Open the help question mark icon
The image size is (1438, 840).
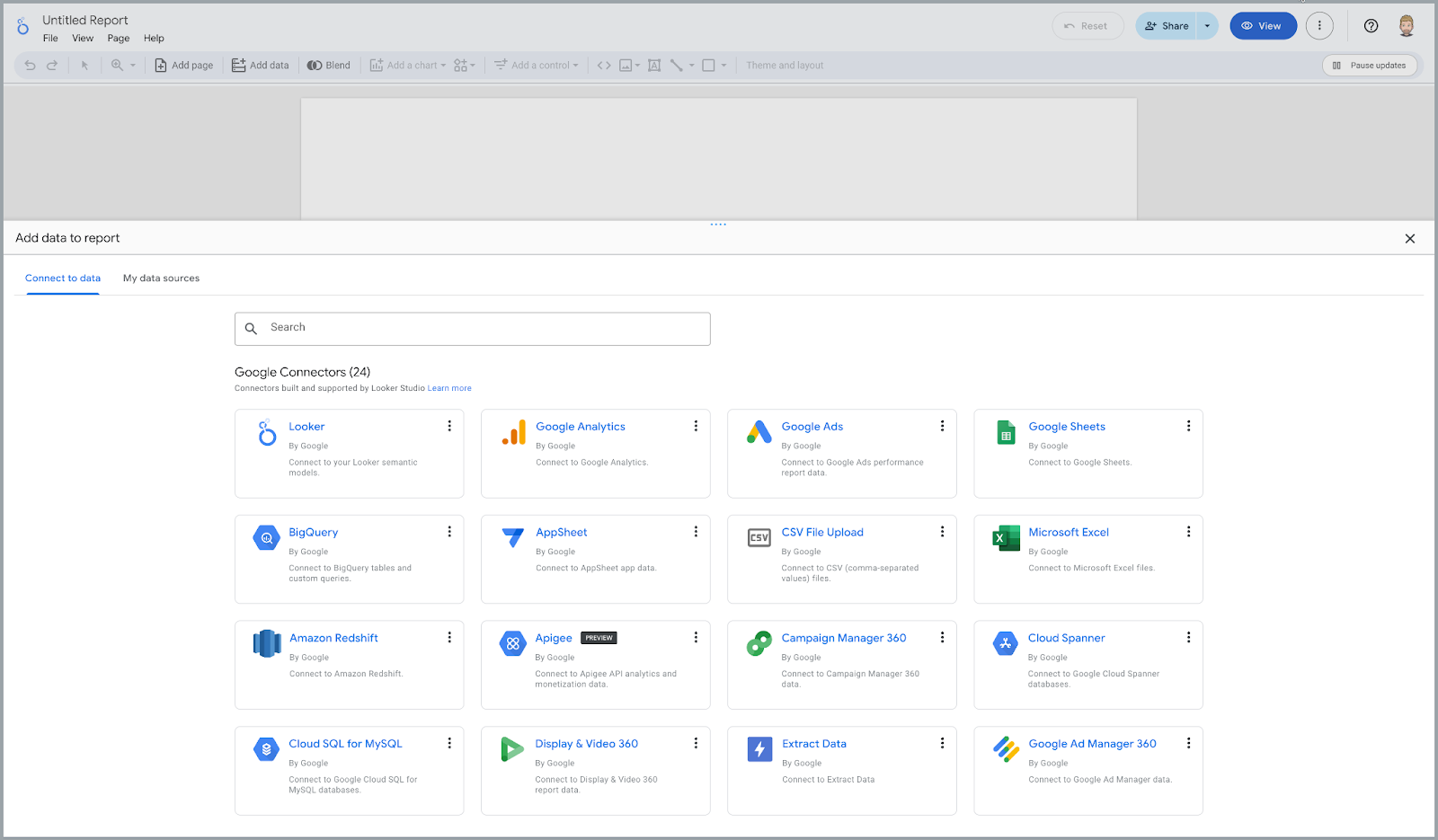[x=1371, y=26]
